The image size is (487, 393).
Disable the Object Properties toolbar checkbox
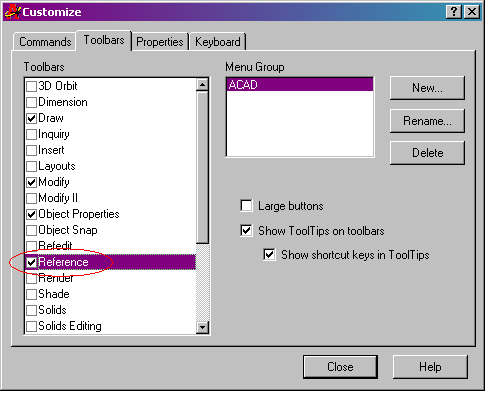tap(31, 214)
